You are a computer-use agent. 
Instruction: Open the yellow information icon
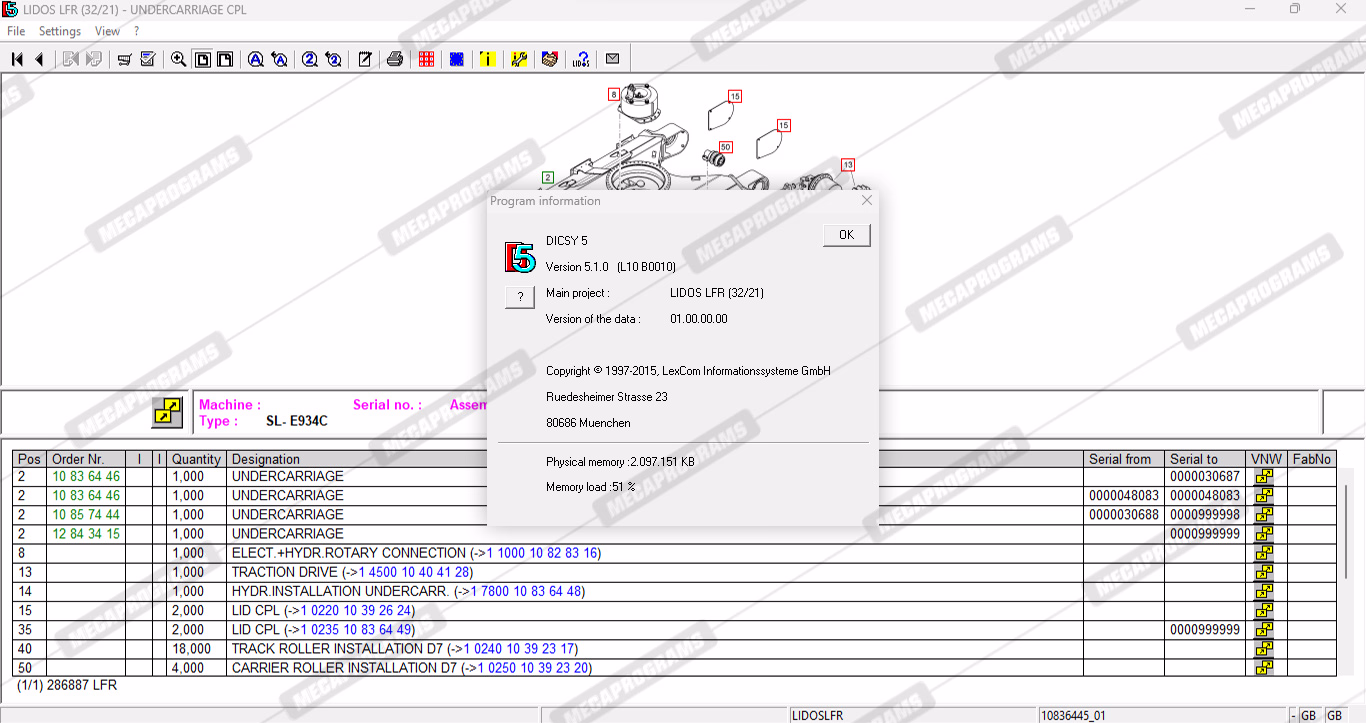[x=487, y=59]
